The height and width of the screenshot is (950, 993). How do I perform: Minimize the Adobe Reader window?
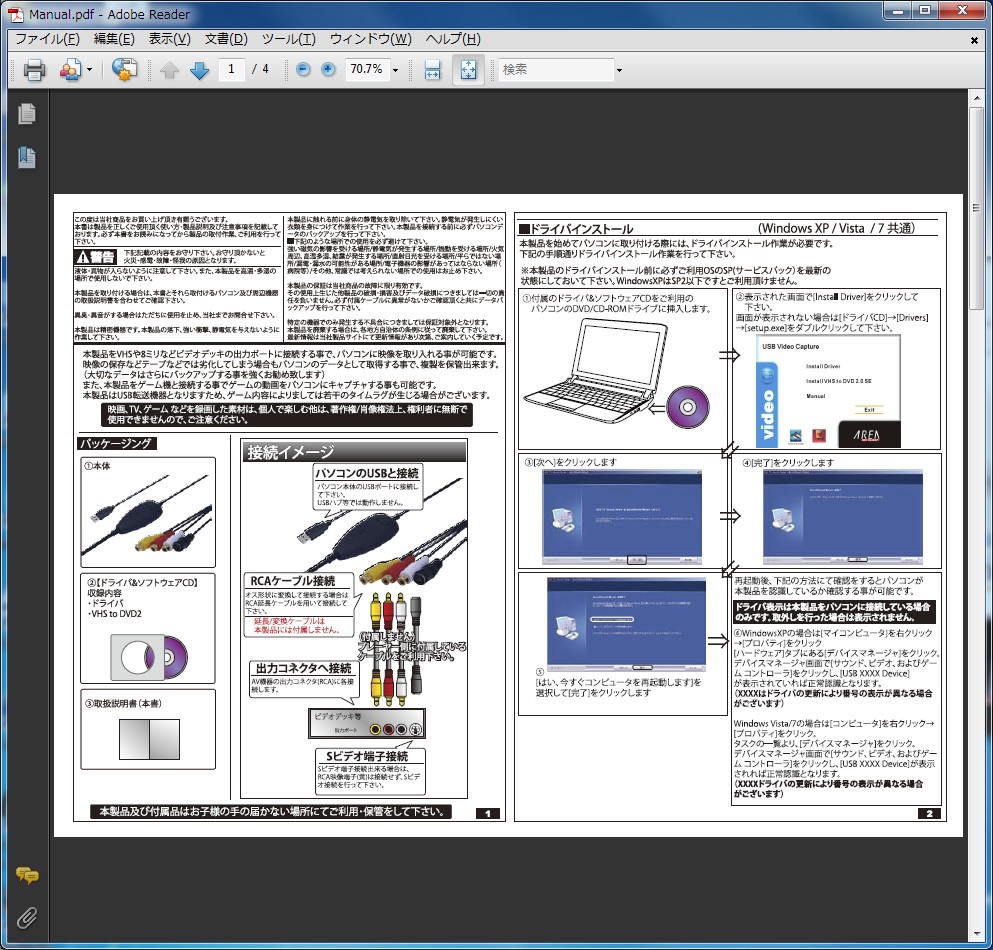[897, 11]
